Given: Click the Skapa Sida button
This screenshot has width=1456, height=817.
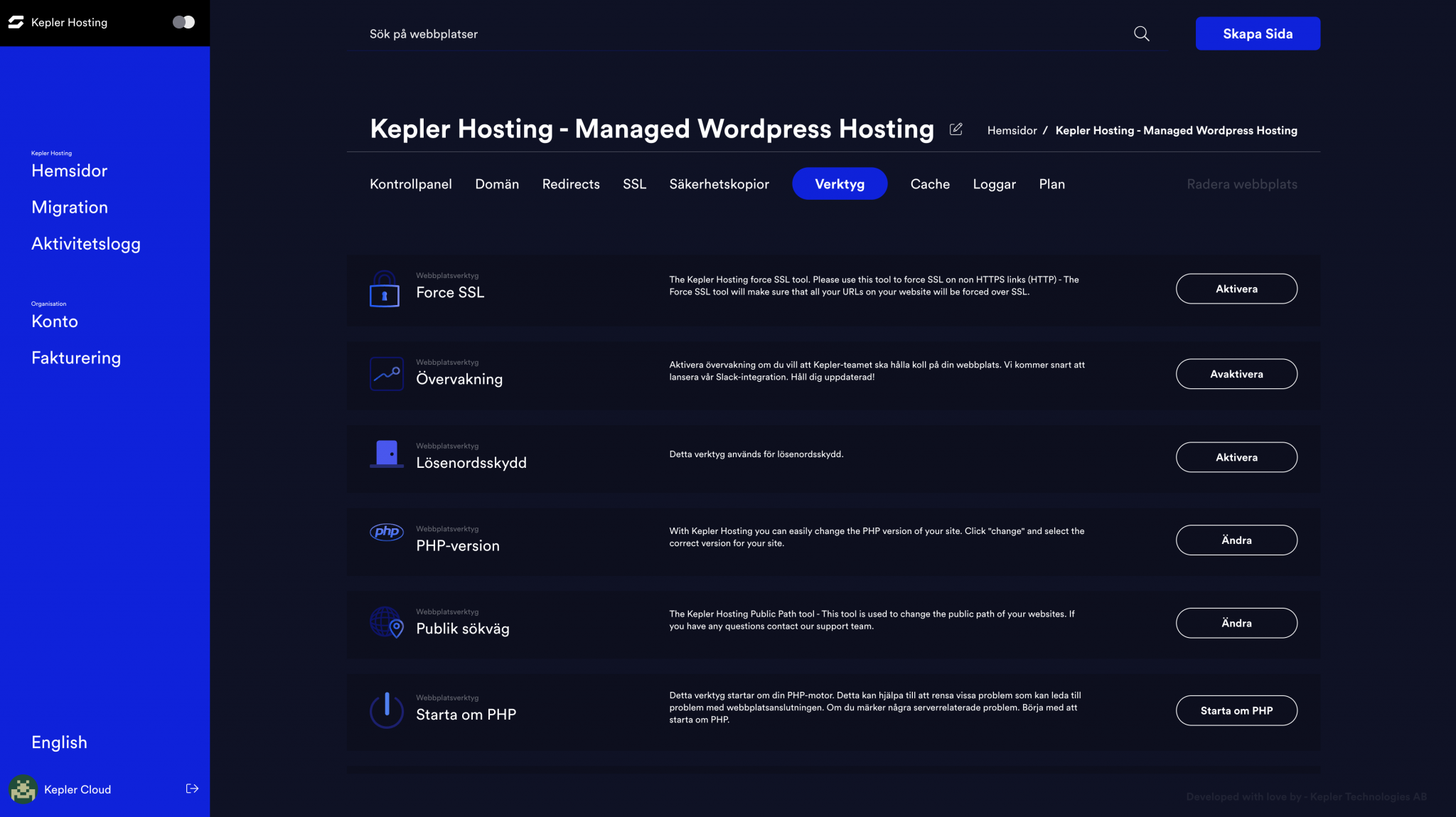Looking at the screenshot, I should (1257, 33).
